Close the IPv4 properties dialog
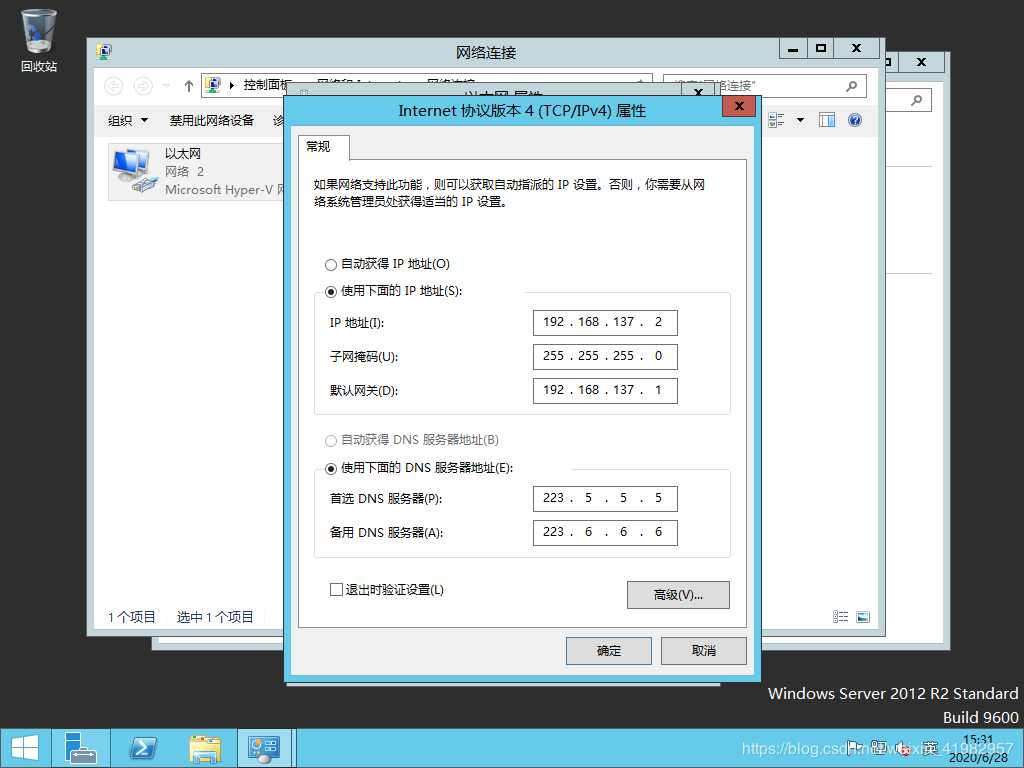This screenshot has width=1024, height=768. point(739,106)
